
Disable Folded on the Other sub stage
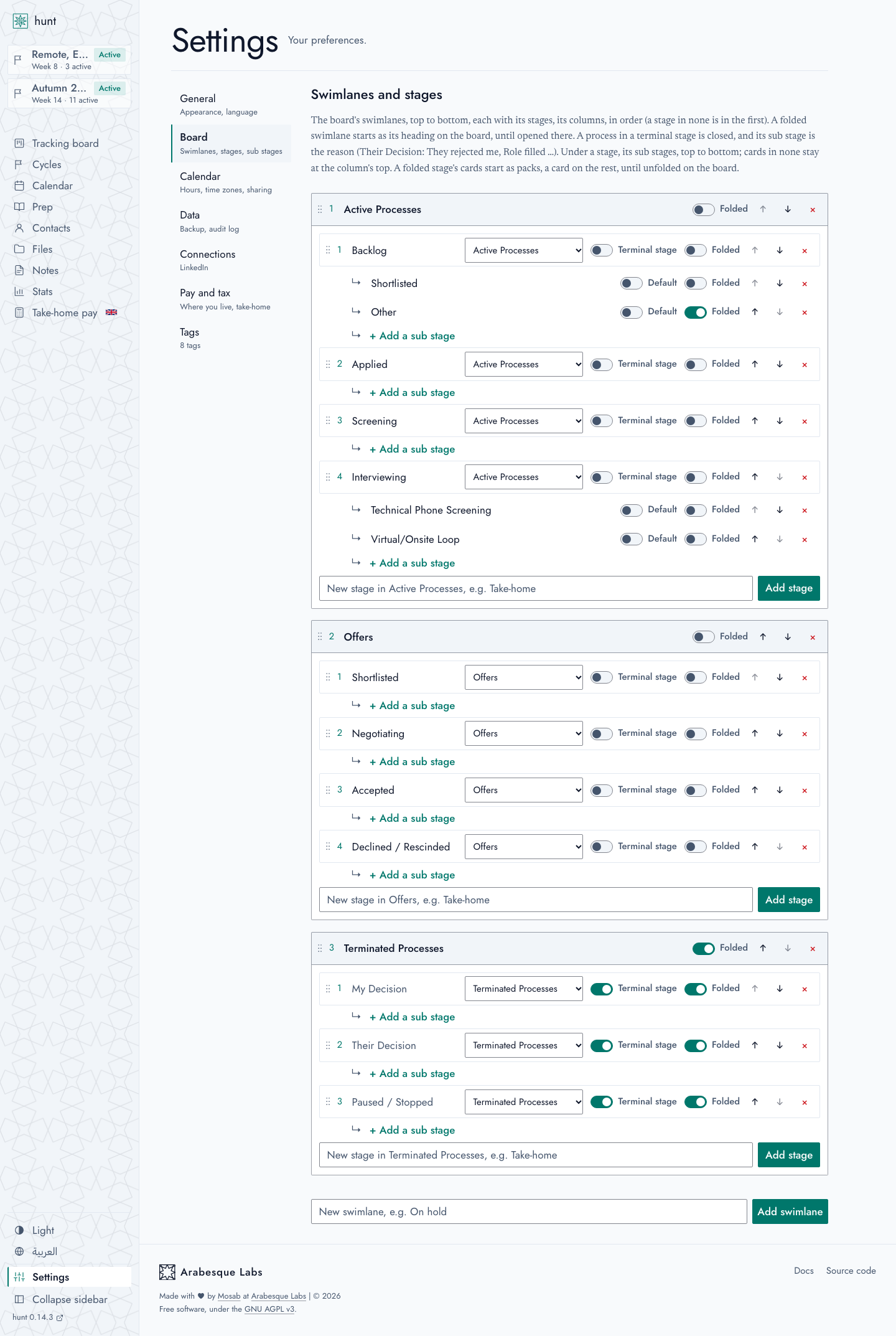coord(695,312)
